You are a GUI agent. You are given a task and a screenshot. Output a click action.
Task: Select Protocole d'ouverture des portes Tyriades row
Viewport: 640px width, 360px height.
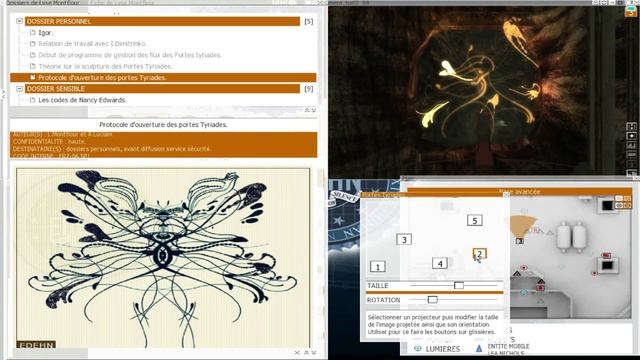coord(163,78)
